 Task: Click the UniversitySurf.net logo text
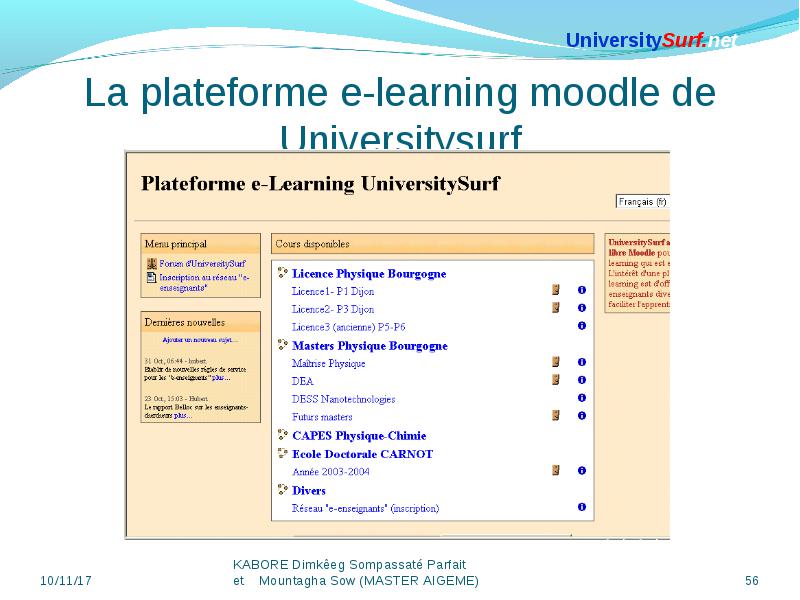(652, 40)
